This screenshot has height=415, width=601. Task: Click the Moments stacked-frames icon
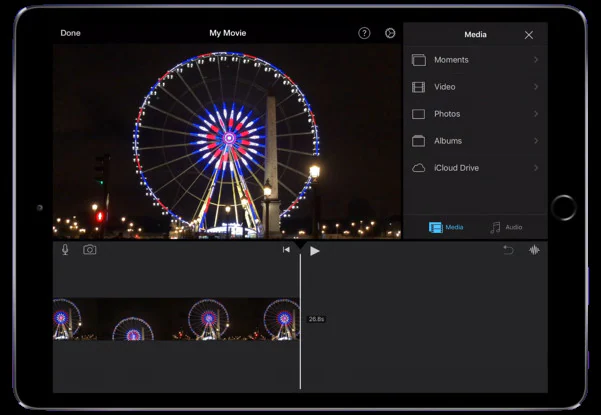point(419,60)
